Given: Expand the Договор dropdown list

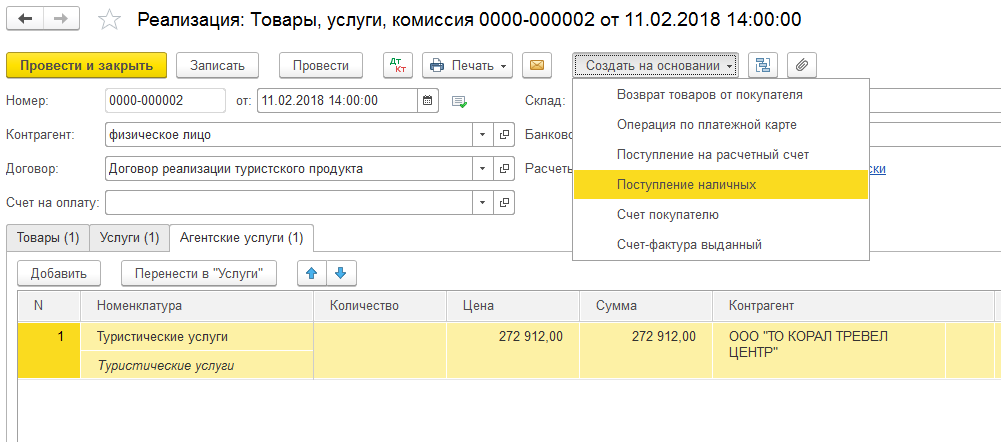Looking at the screenshot, I should [x=482, y=169].
